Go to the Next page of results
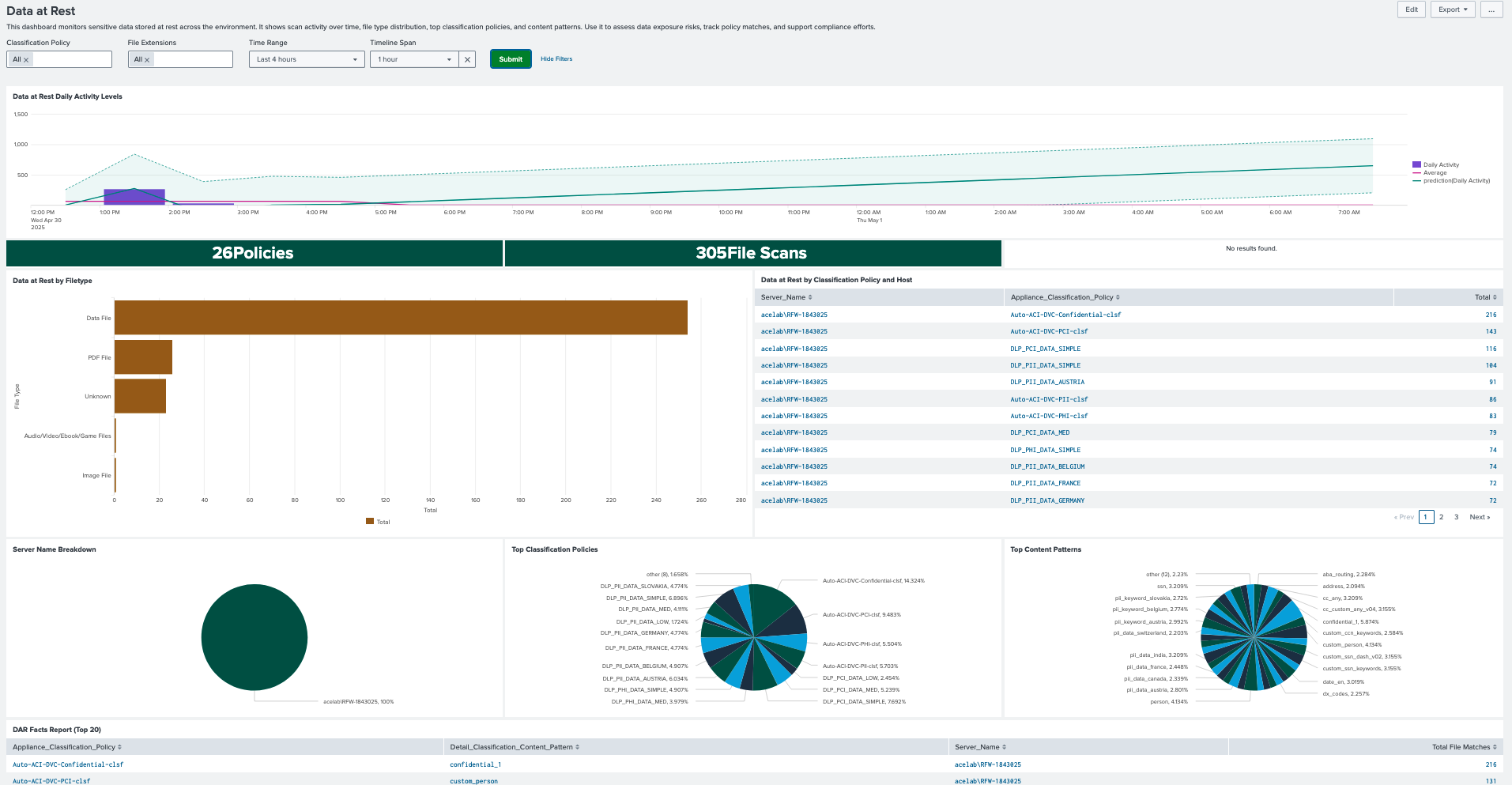The width and height of the screenshot is (1512, 785). (x=1480, y=517)
